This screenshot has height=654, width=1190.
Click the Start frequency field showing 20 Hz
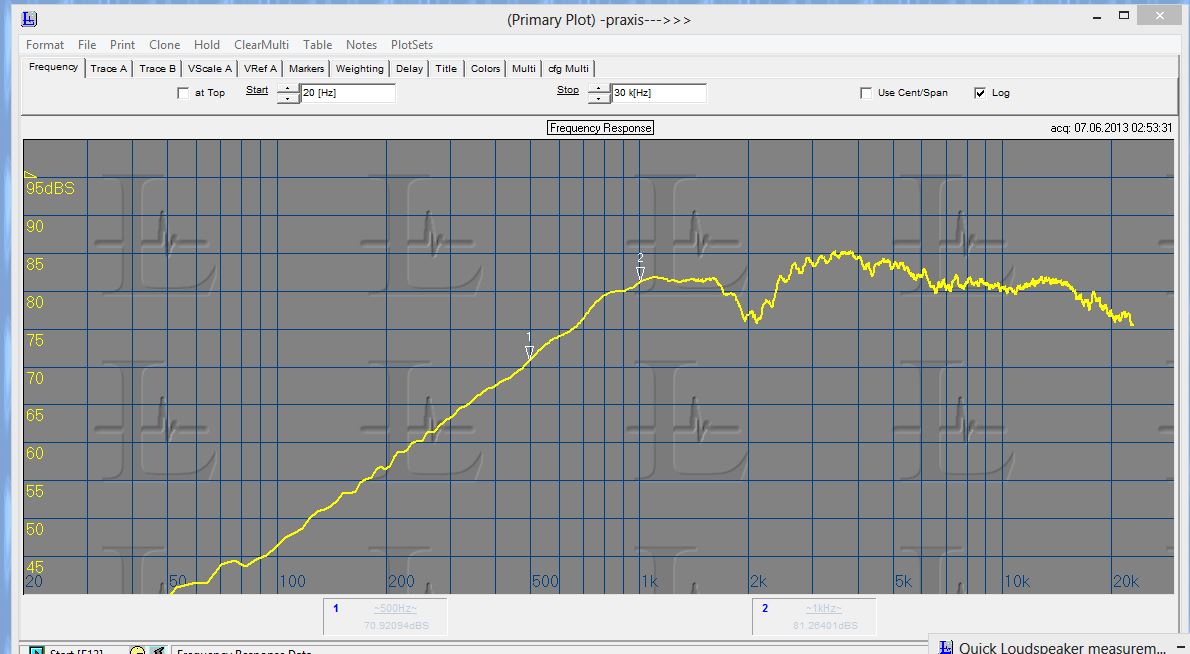(348, 93)
